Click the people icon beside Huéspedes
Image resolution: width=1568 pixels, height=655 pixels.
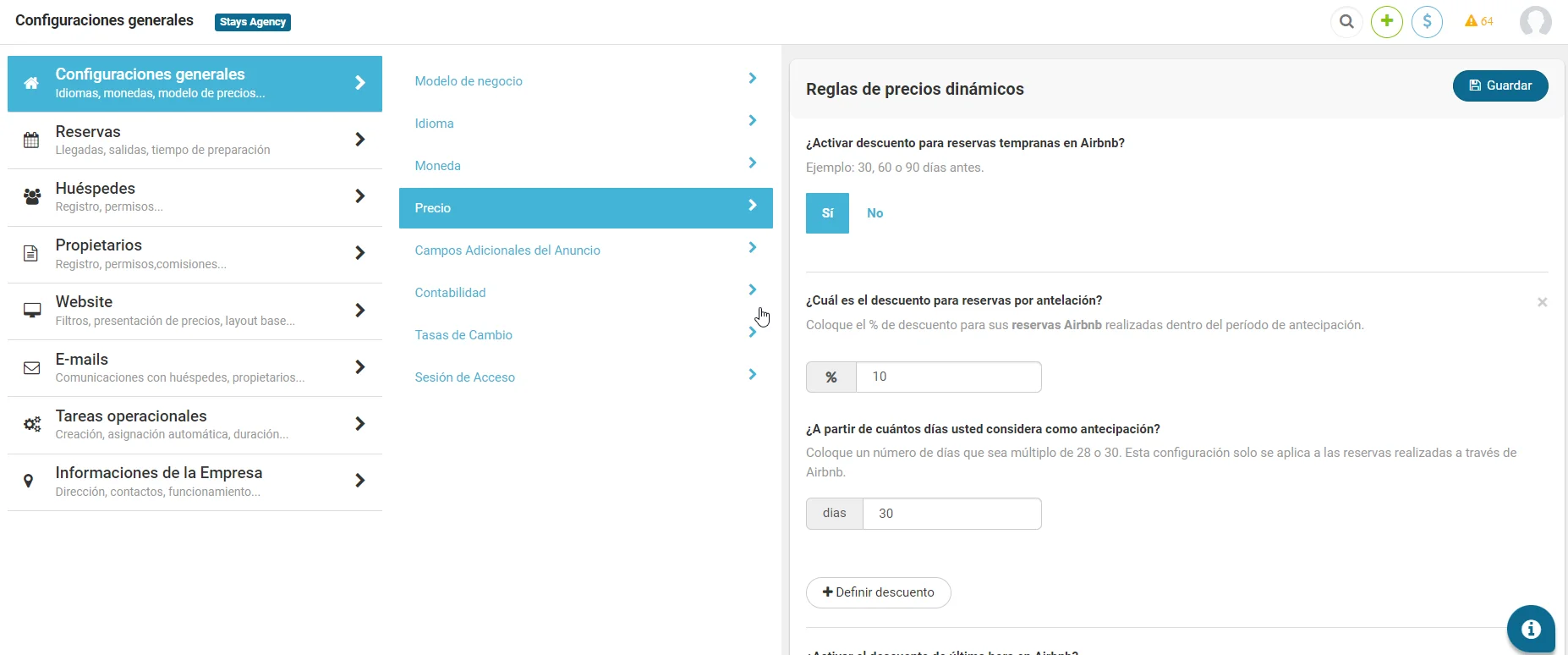point(32,197)
